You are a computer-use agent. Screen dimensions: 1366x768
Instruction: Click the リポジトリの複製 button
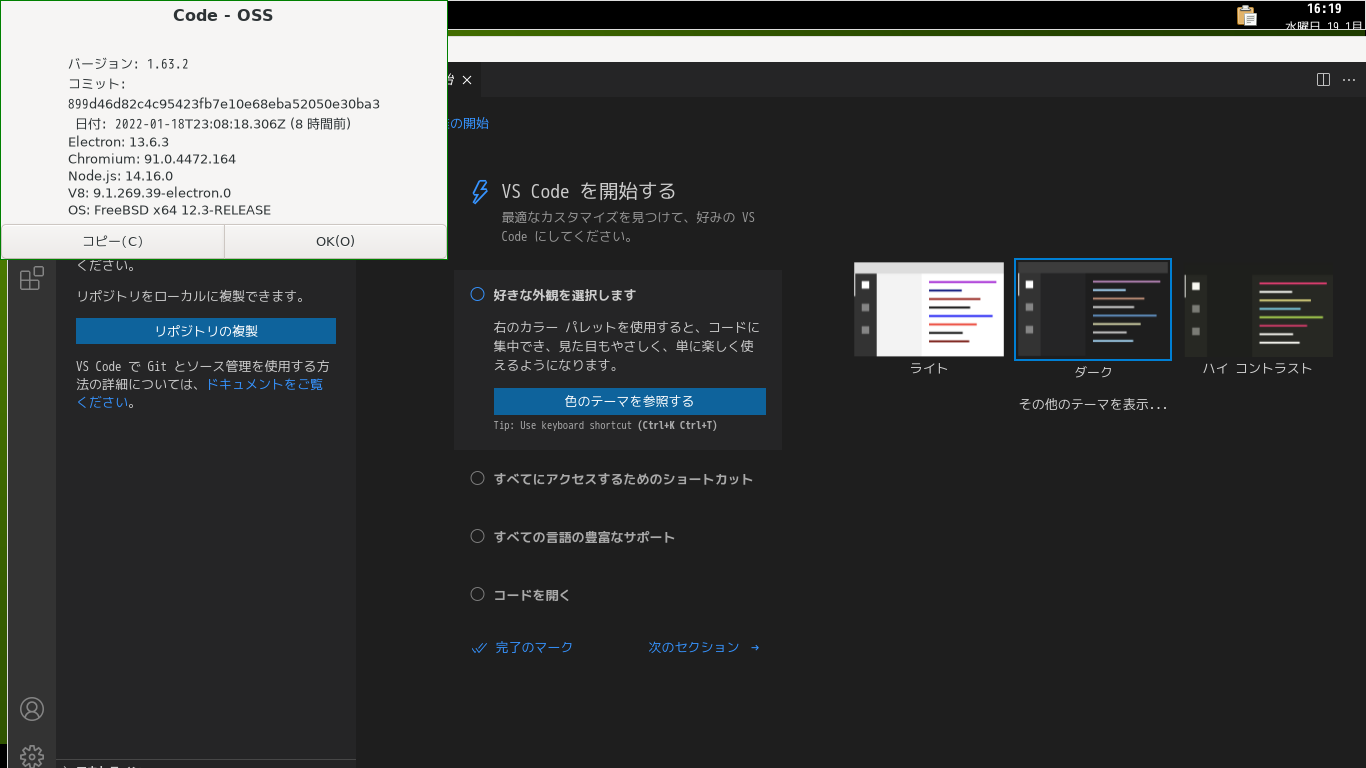coord(206,331)
